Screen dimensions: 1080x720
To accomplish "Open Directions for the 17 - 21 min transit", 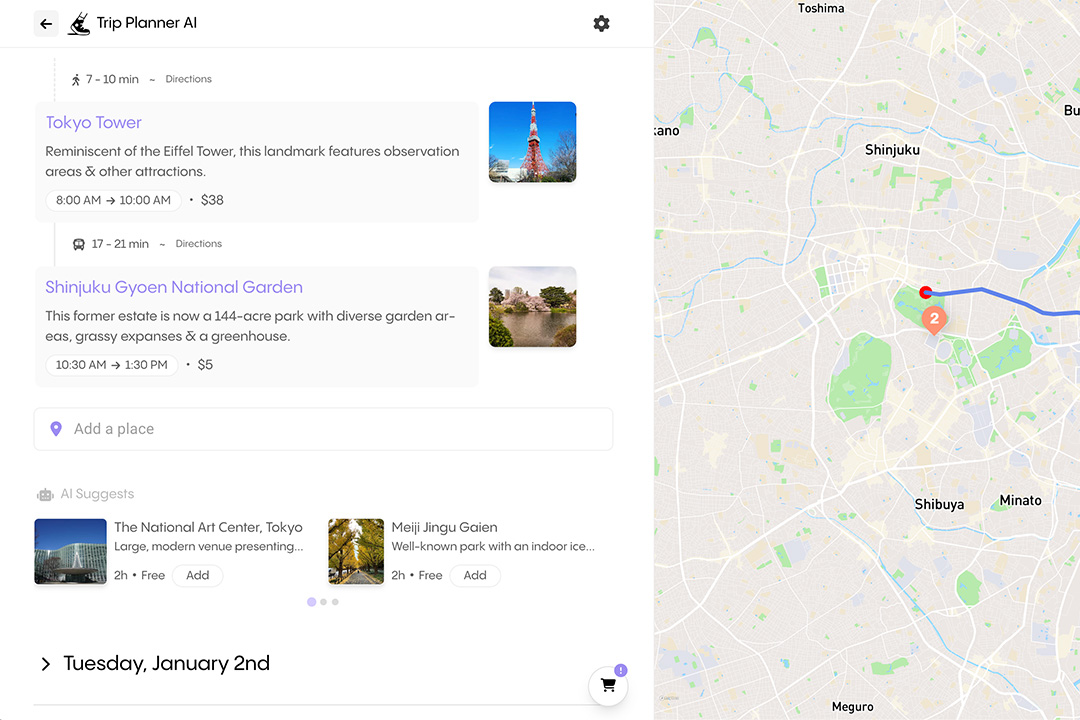I will pos(198,244).
